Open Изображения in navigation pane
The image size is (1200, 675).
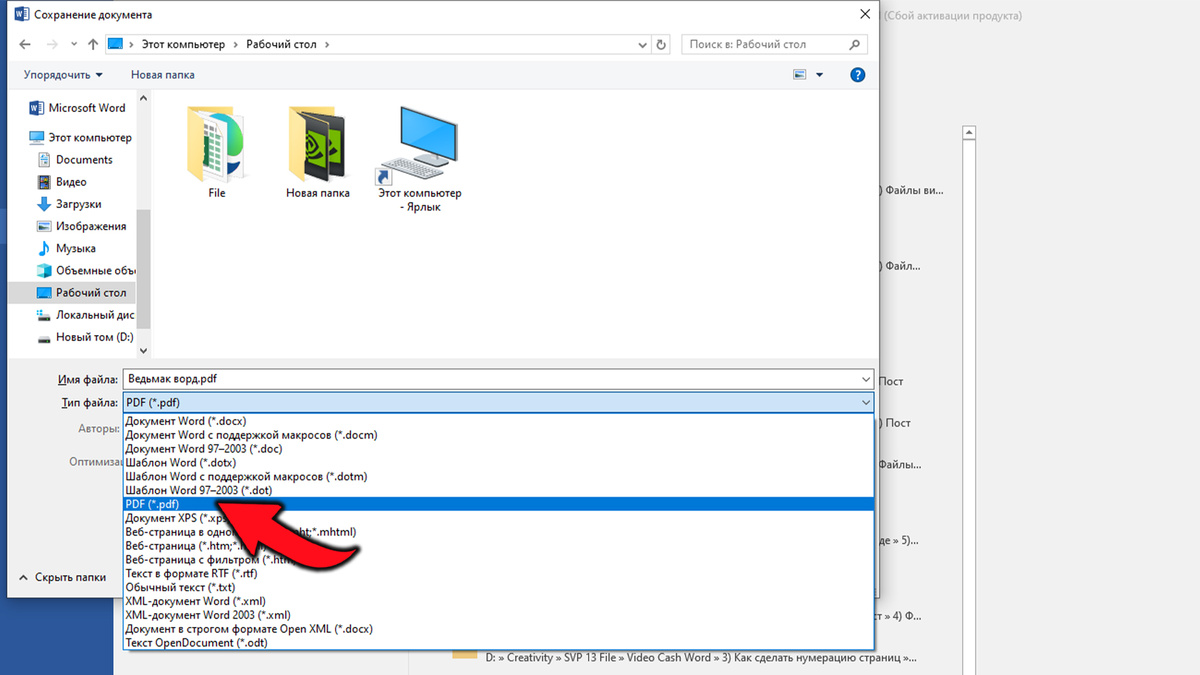[81, 226]
